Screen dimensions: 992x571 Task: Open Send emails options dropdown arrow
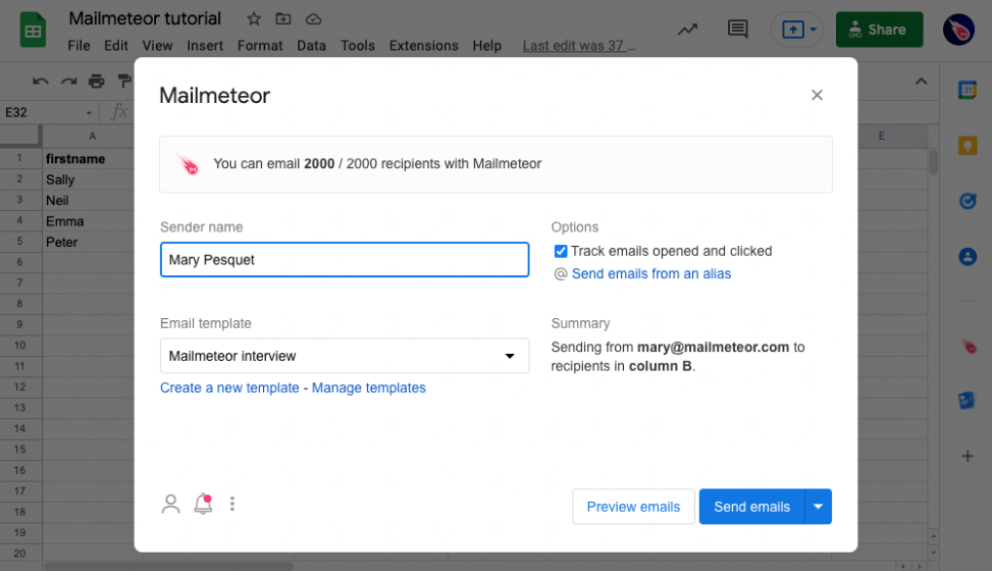818,507
